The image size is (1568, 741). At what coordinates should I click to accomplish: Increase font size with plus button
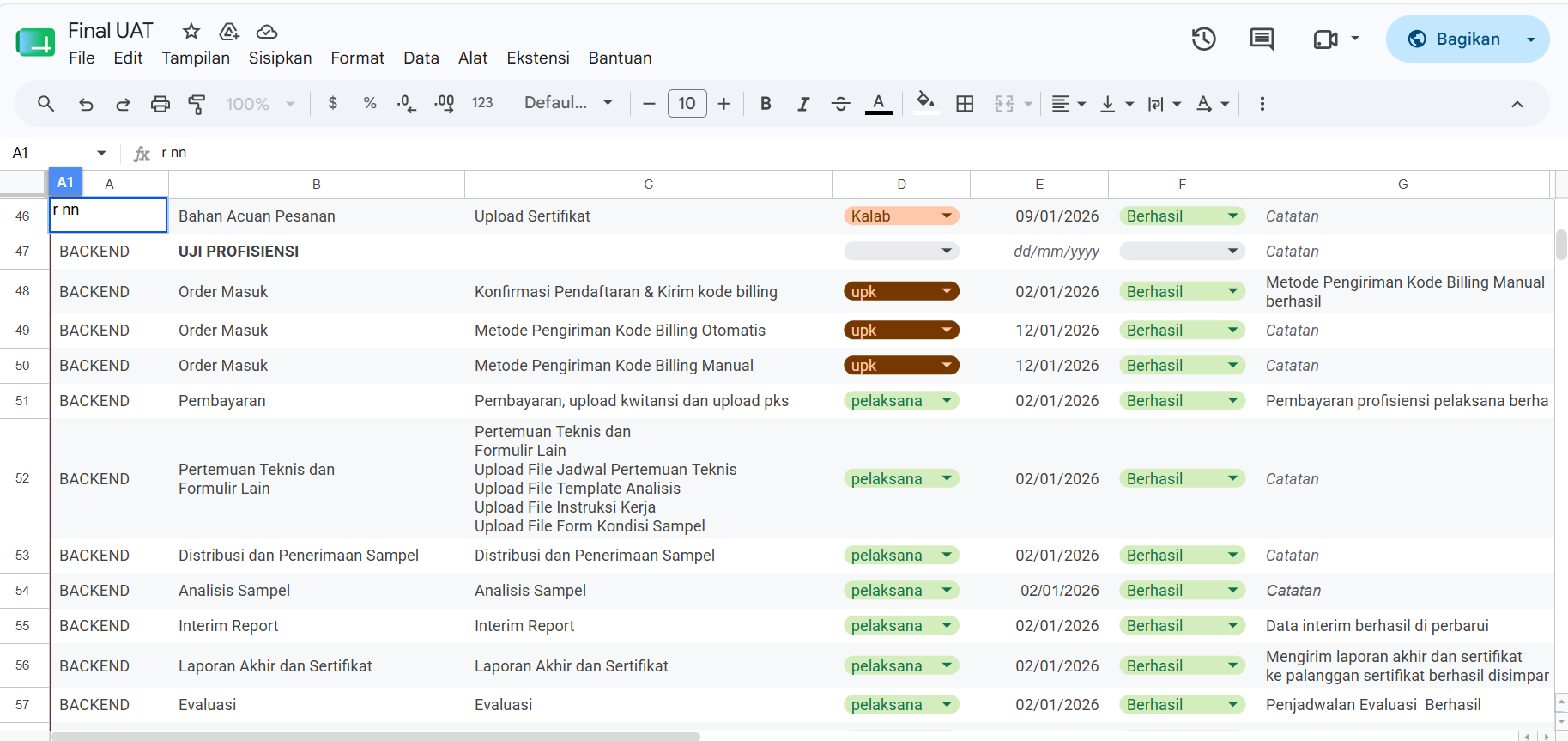(723, 104)
